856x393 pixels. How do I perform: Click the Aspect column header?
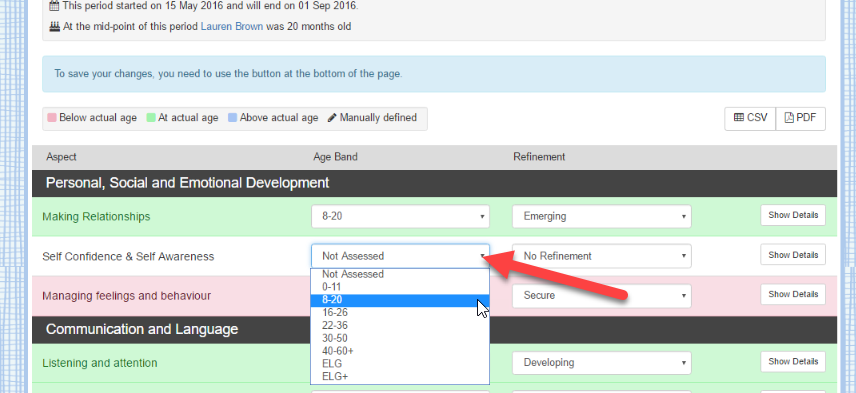tap(61, 157)
